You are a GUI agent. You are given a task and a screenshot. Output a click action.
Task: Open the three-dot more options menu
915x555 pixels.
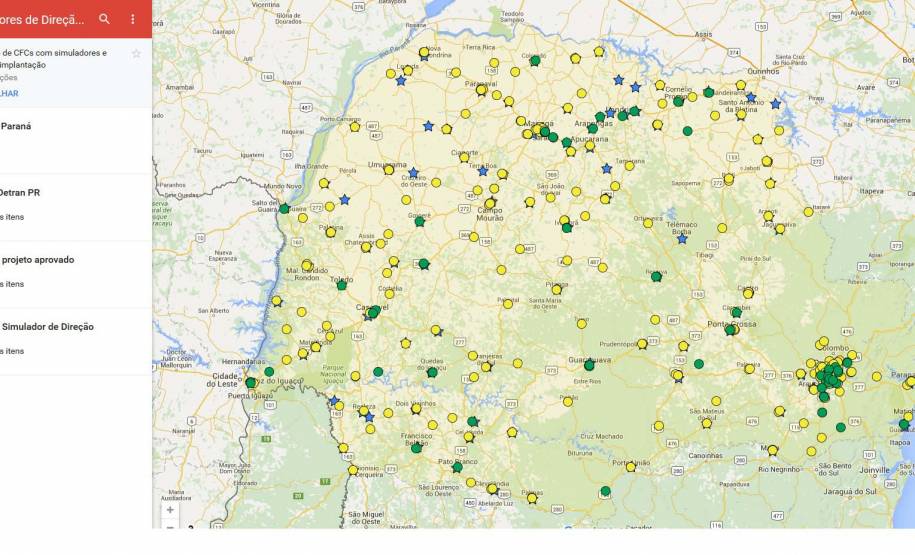[x=133, y=19]
